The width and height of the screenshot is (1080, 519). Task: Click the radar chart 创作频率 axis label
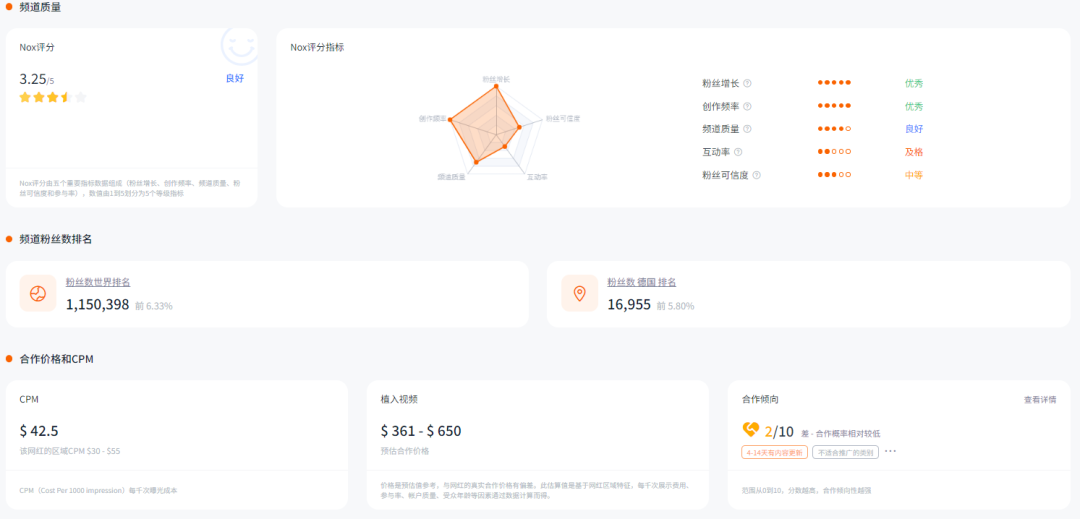pos(433,118)
